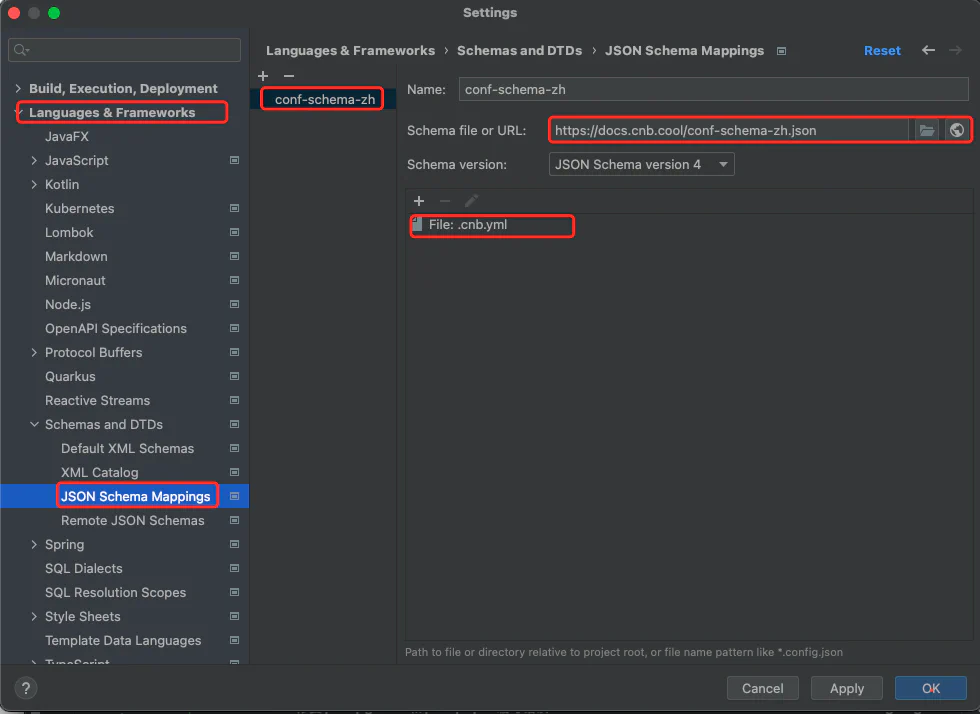Focus the settings search box
980x714 pixels.
click(125, 50)
